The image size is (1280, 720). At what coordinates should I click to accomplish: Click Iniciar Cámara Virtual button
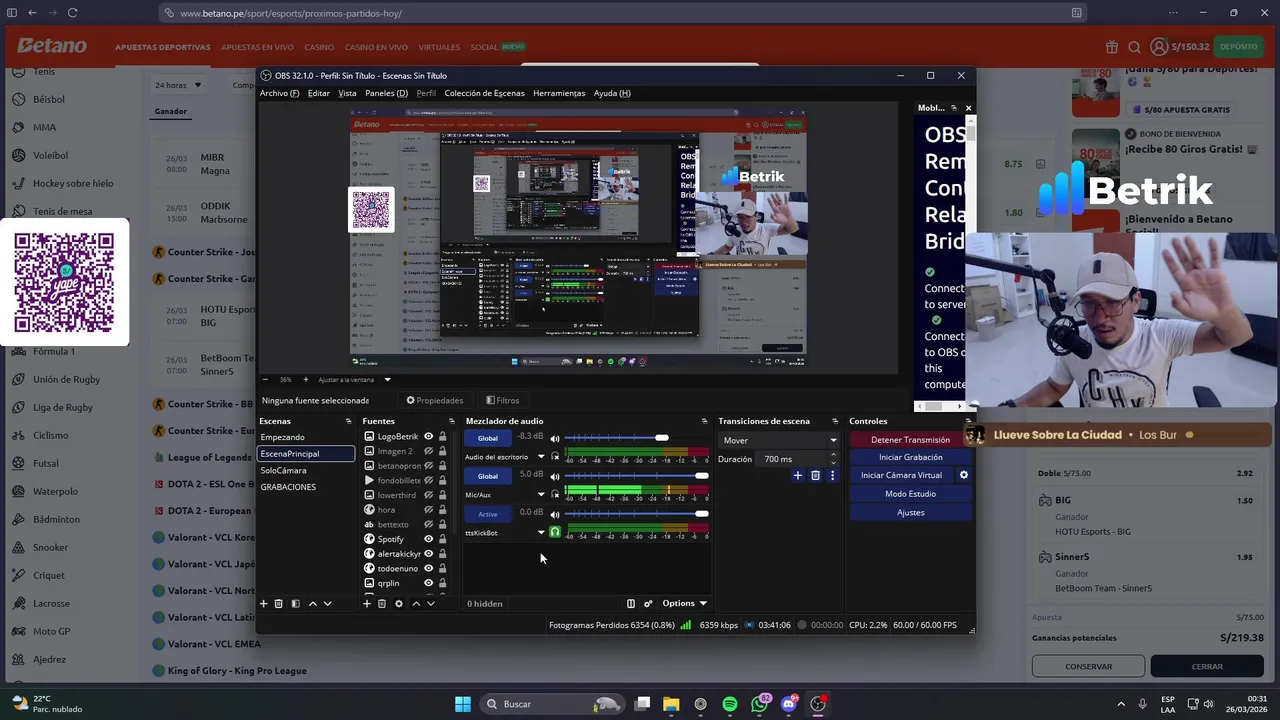pyautogui.click(x=901, y=475)
